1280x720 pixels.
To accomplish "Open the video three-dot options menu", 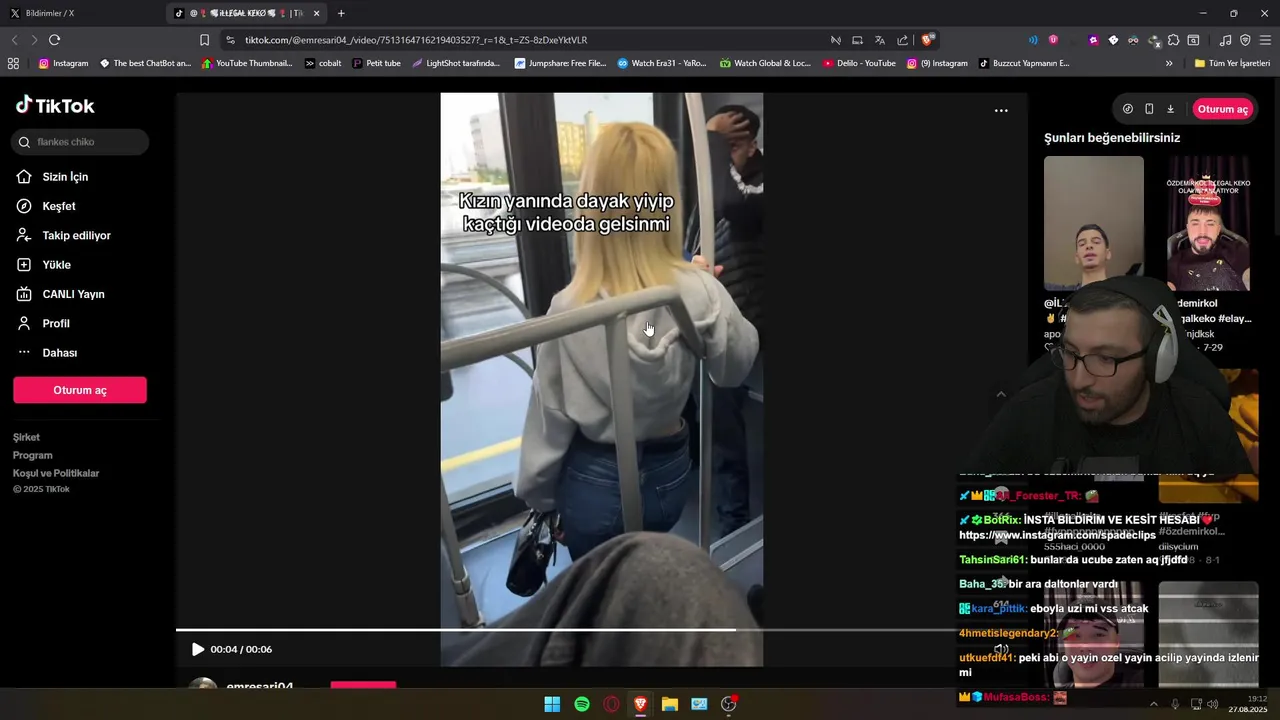I will coord(1001,111).
